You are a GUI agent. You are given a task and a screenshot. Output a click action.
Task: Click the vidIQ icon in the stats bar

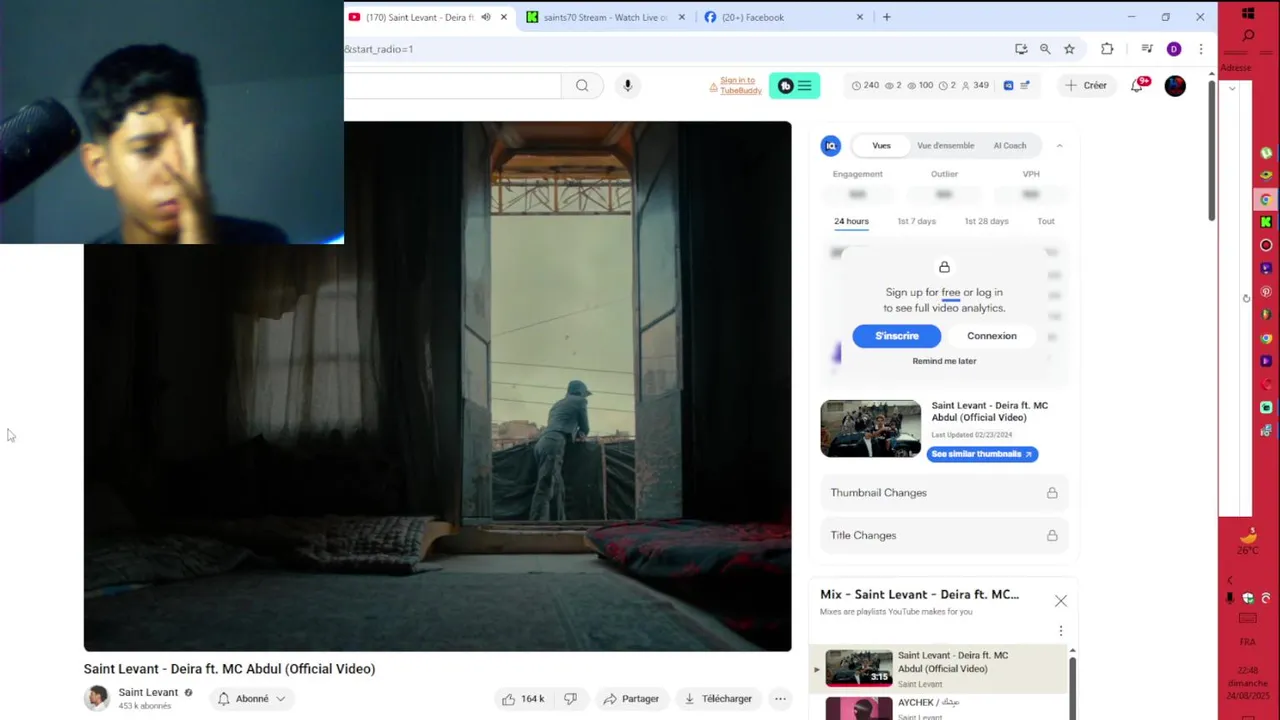pos(1008,86)
